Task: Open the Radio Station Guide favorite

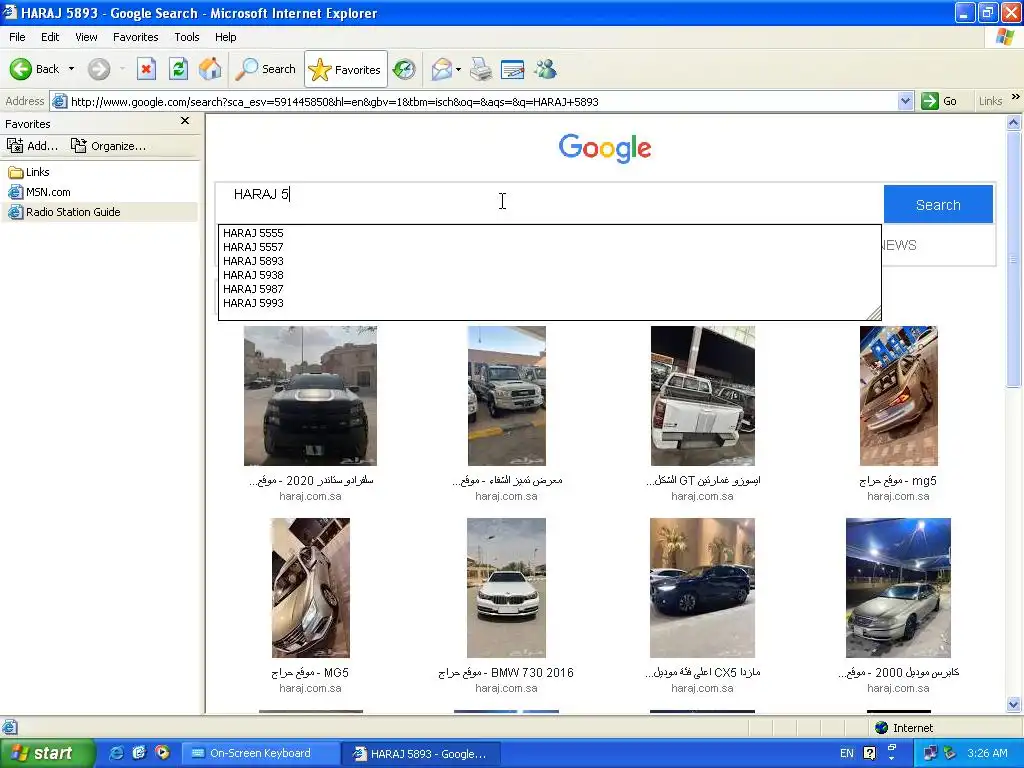Action: 64,212
